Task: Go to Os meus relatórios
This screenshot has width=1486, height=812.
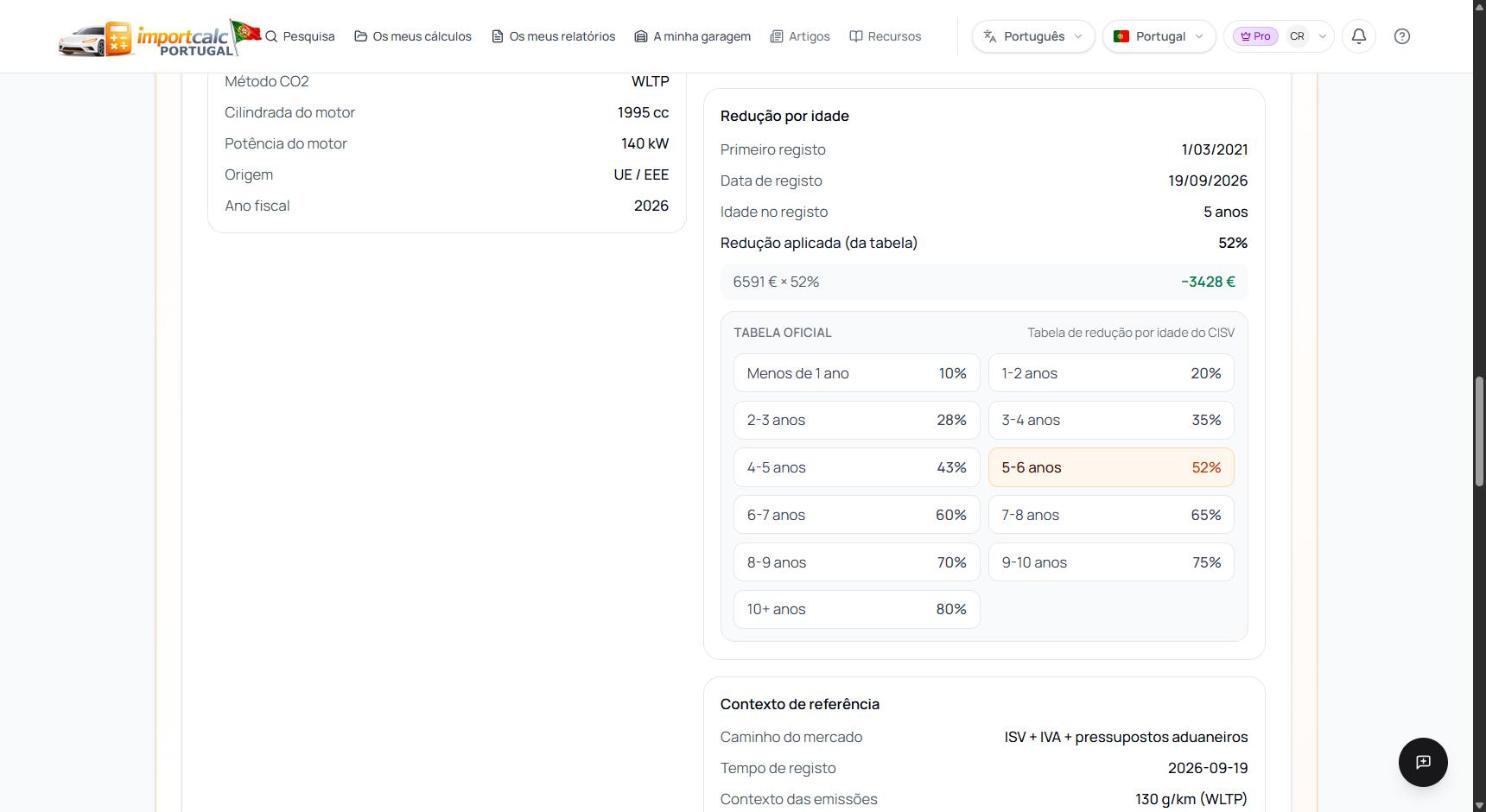Action: [x=553, y=36]
